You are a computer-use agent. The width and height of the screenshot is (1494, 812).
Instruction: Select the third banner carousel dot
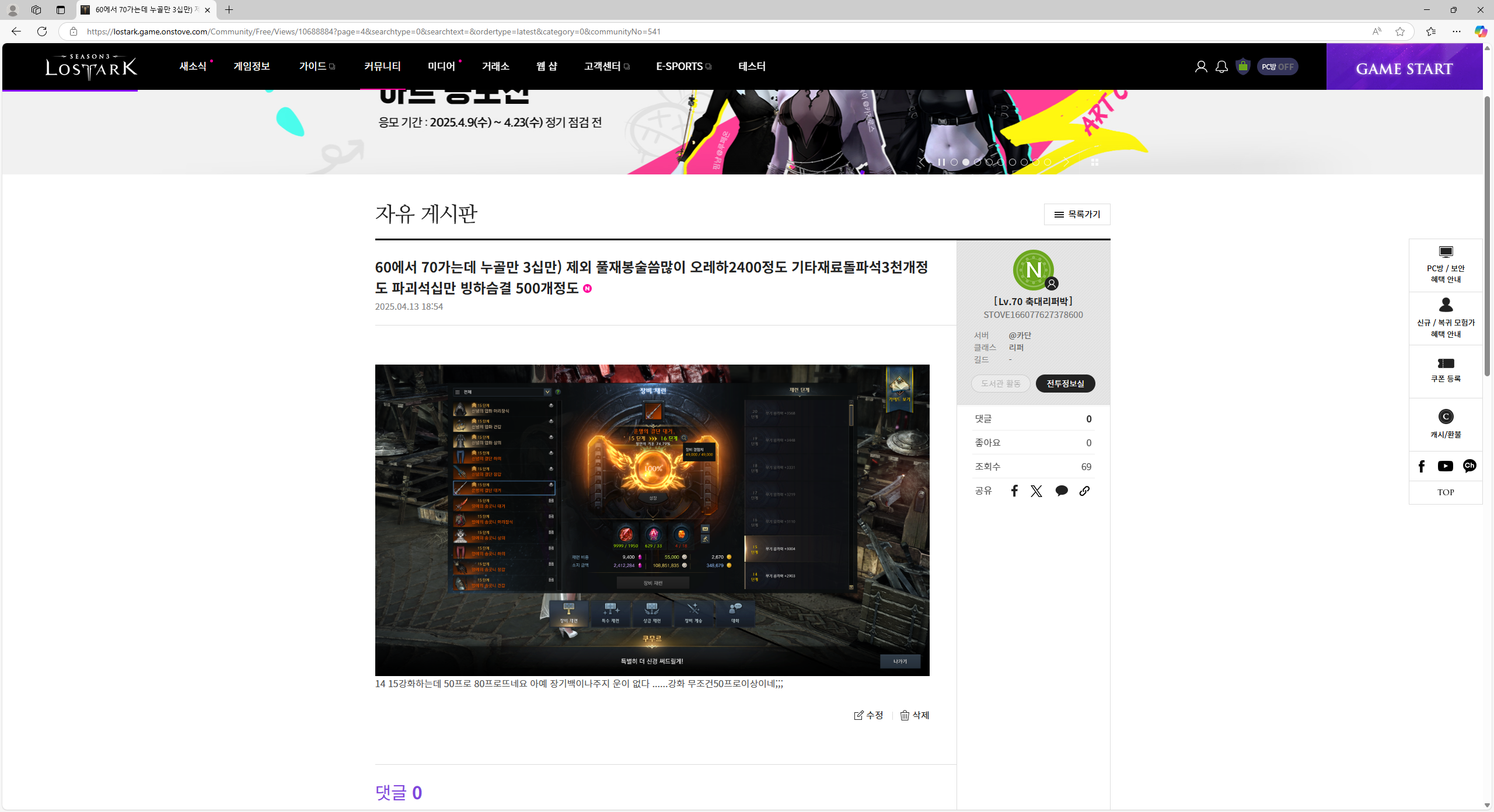[978, 162]
